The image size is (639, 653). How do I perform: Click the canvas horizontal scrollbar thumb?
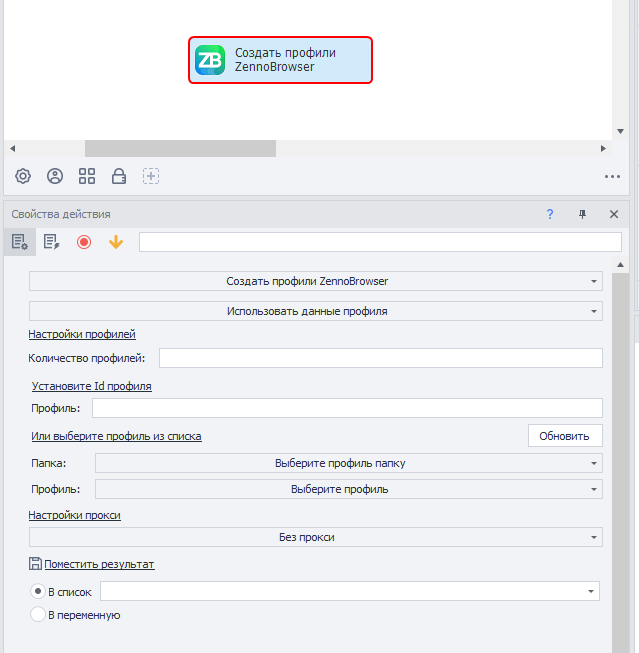pyautogui.click(x=180, y=148)
